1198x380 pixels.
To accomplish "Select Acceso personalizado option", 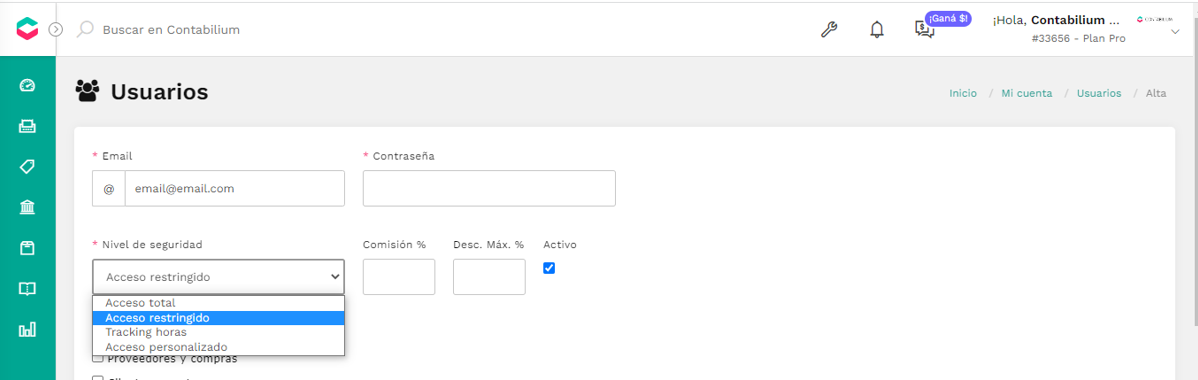I will tap(219, 346).
